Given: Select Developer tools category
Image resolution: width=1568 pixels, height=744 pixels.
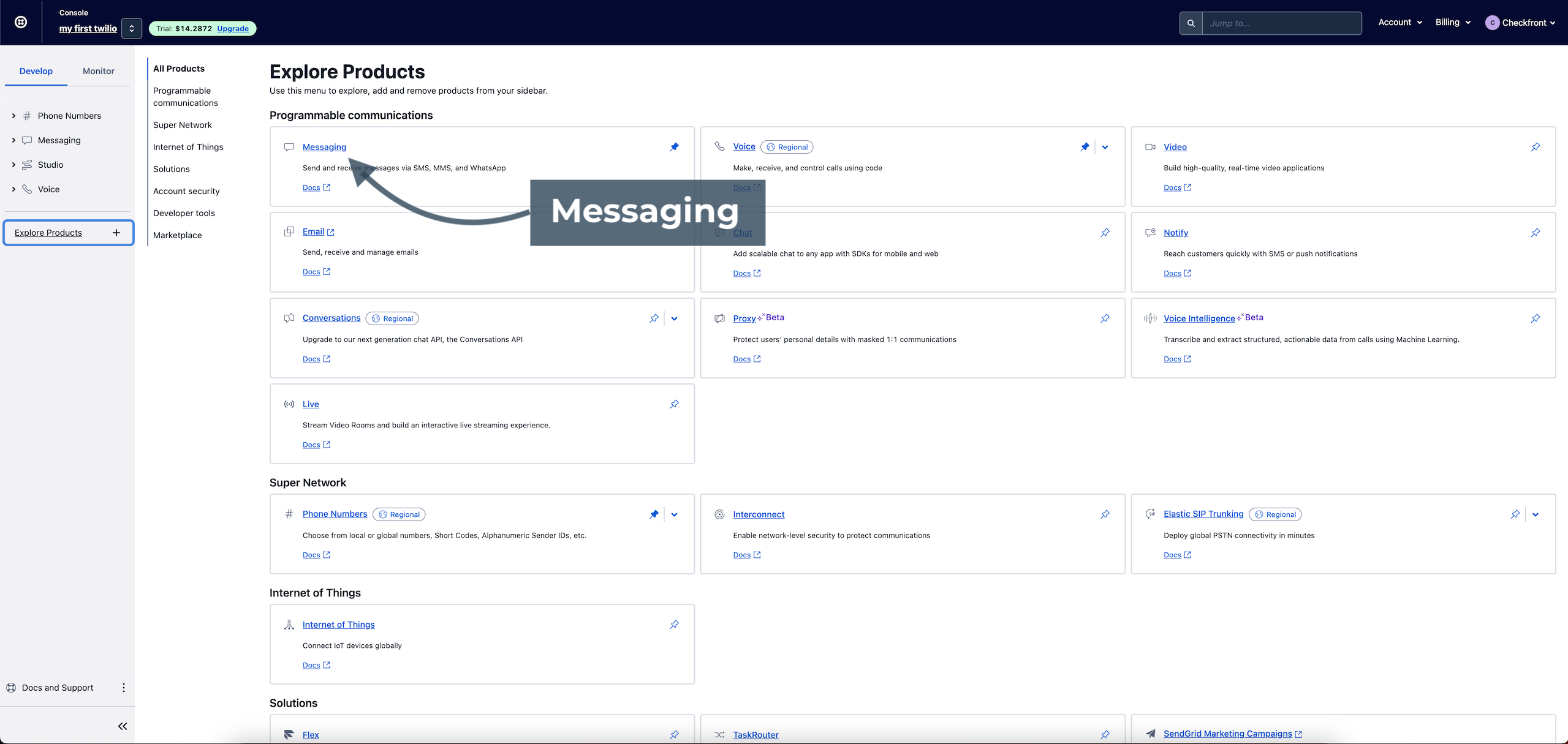Looking at the screenshot, I should 184,213.
